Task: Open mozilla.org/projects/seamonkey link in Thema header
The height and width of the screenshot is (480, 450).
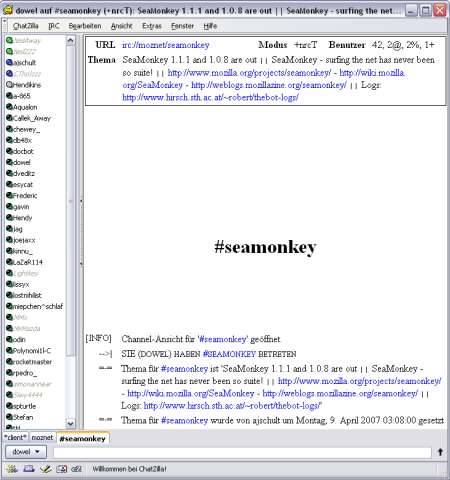Action: (x=249, y=72)
